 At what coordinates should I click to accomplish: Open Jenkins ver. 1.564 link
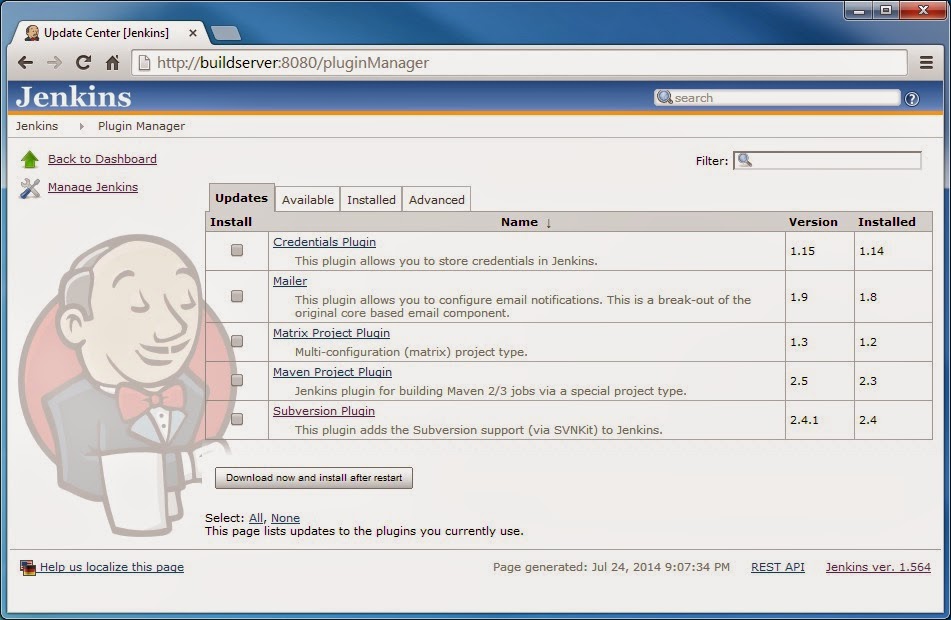click(x=878, y=567)
